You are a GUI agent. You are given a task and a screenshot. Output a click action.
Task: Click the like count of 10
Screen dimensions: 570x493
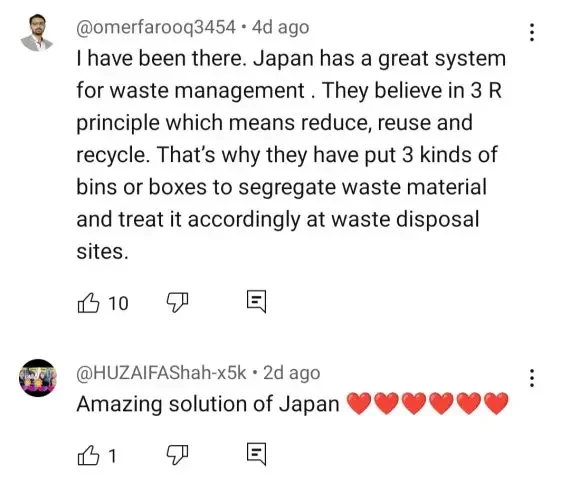click(x=118, y=303)
